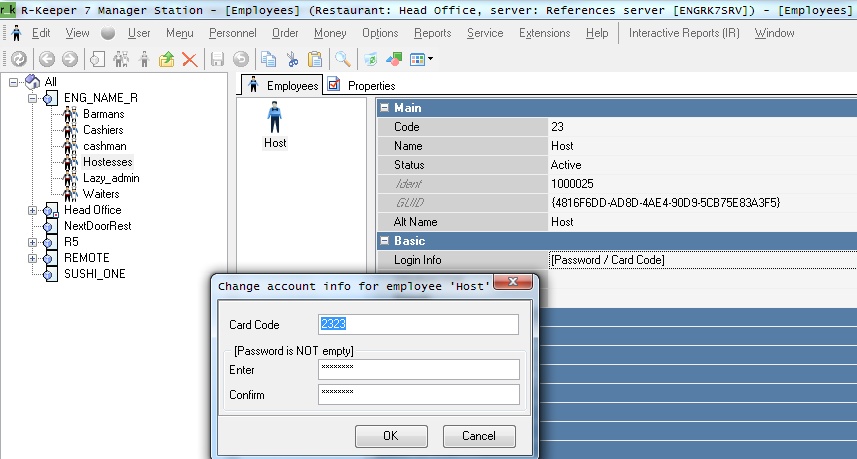Open the Personnel menu
857x459 pixels.
pos(232,33)
